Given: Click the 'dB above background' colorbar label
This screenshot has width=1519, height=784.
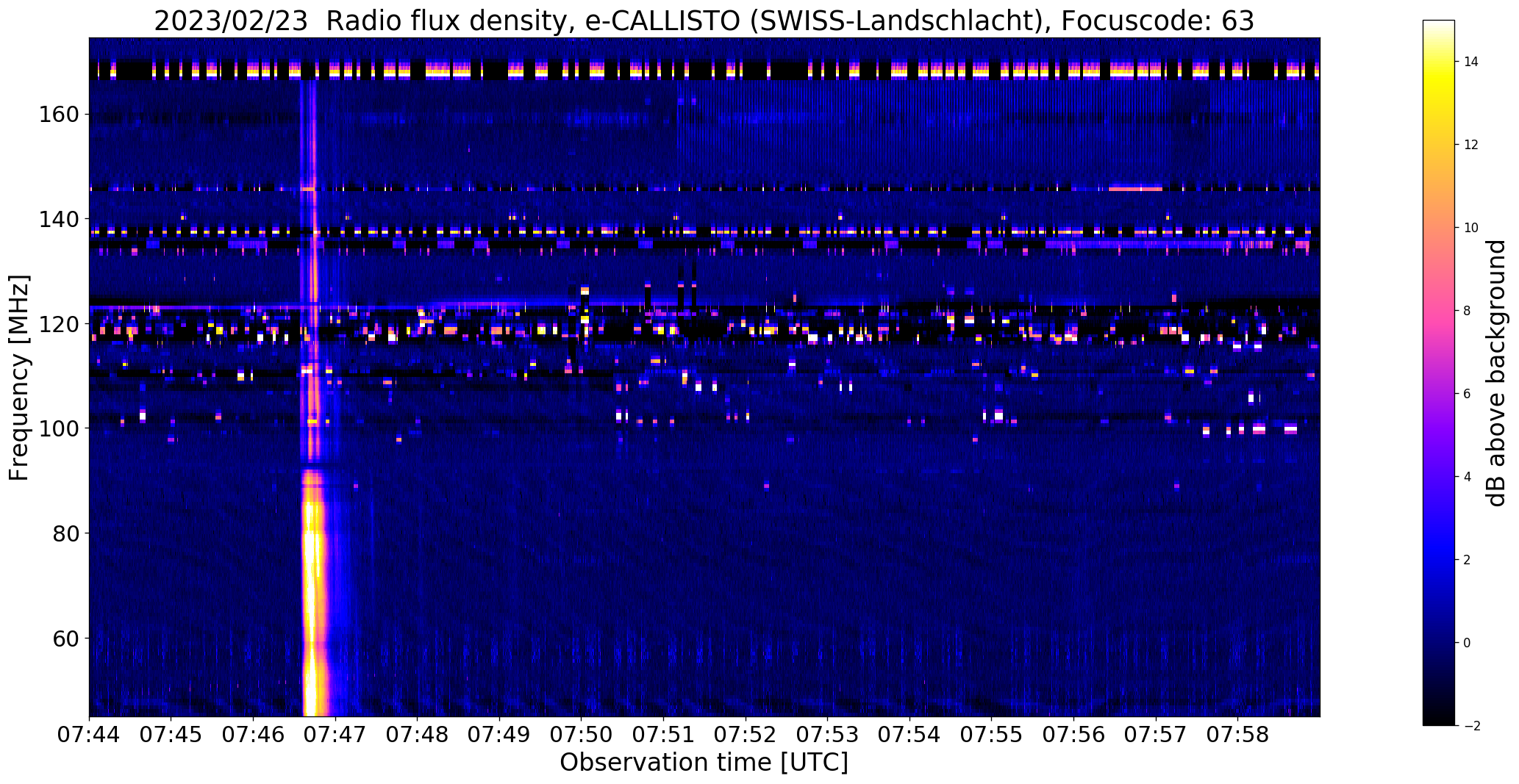Looking at the screenshot, I should [x=1497, y=373].
